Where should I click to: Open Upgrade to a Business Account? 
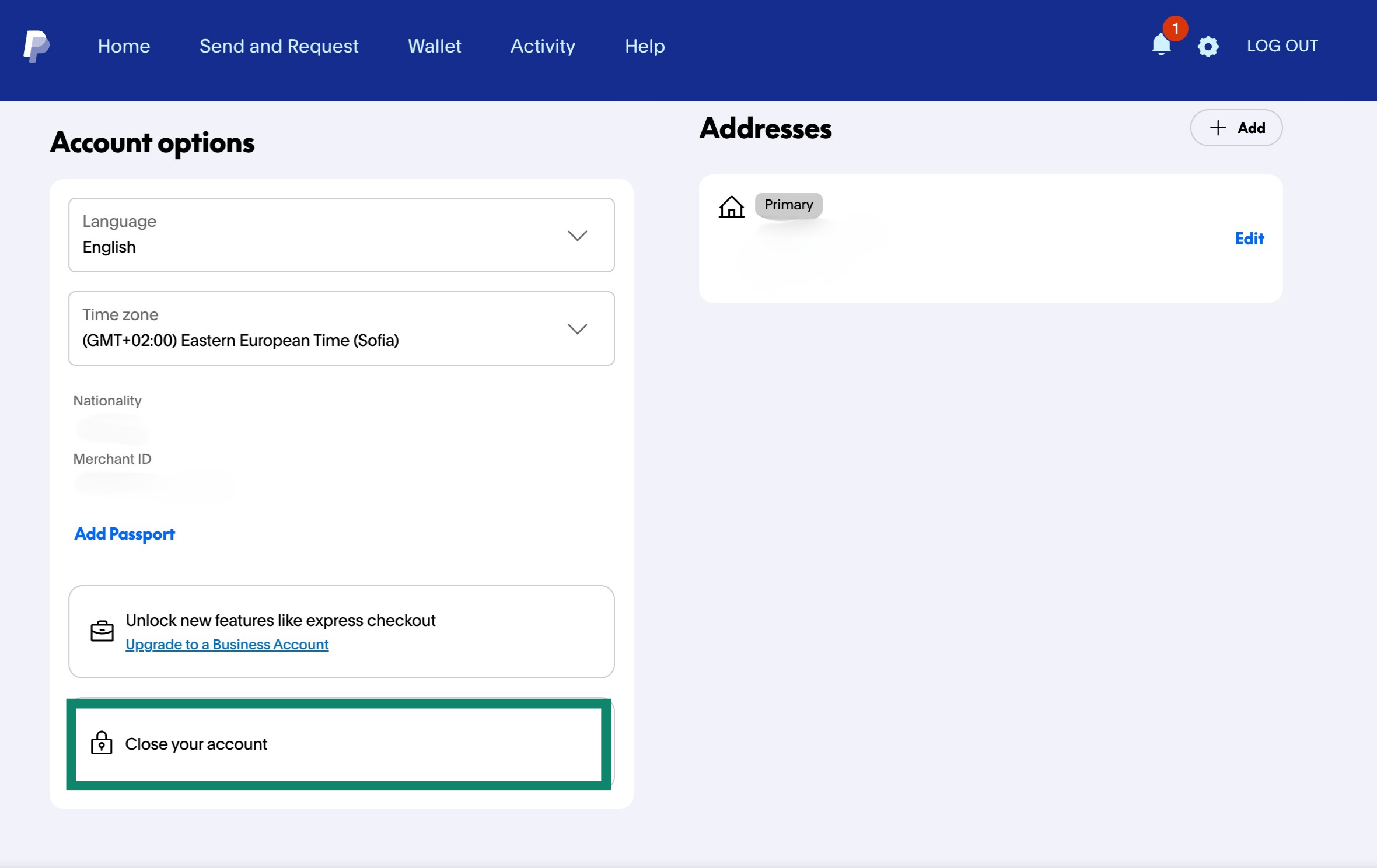coord(227,644)
